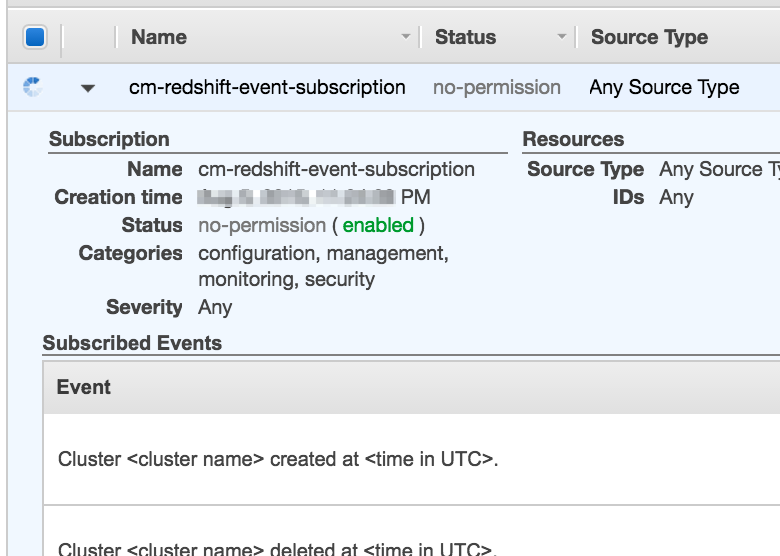This screenshot has width=780, height=556.
Task: Click the Severity value Any
Action: (215, 307)
